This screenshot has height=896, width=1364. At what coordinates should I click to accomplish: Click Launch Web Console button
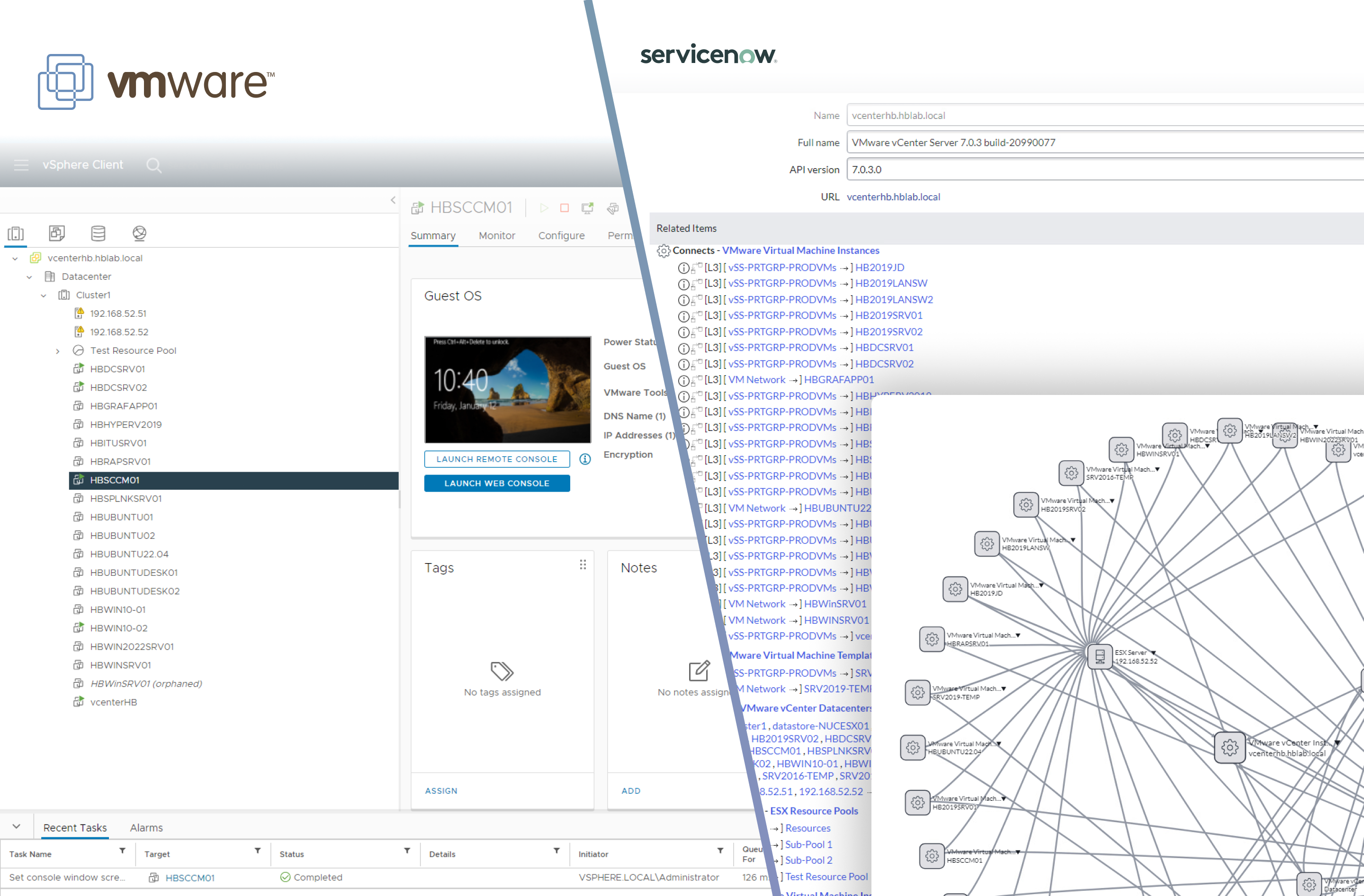(x=498, y=484)
